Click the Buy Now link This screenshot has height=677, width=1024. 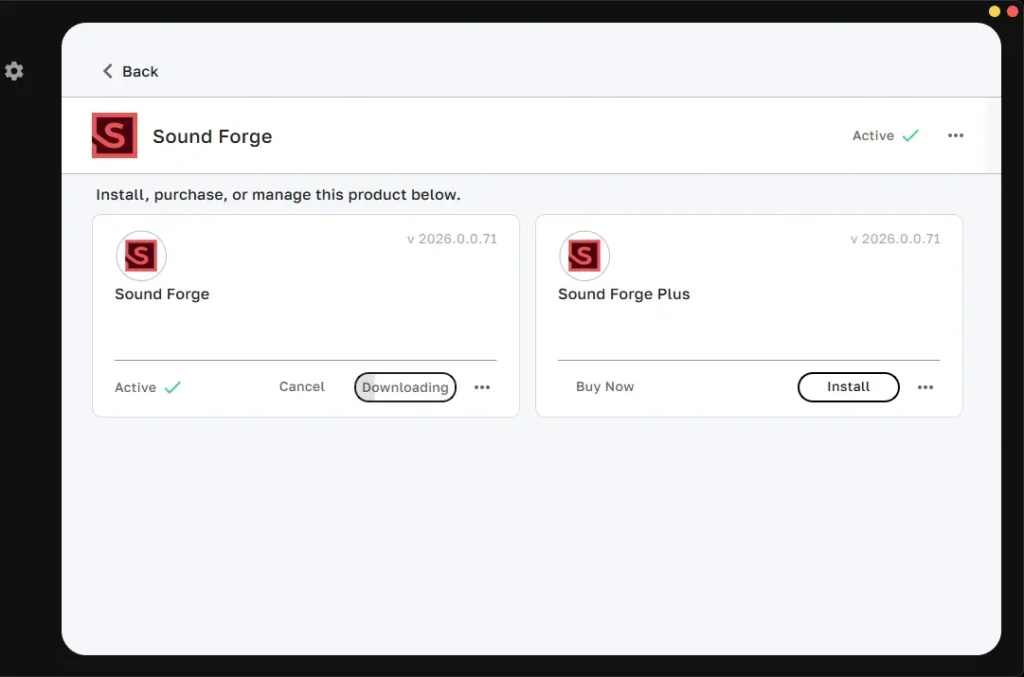pyautogui.click(x=605, y=386)
